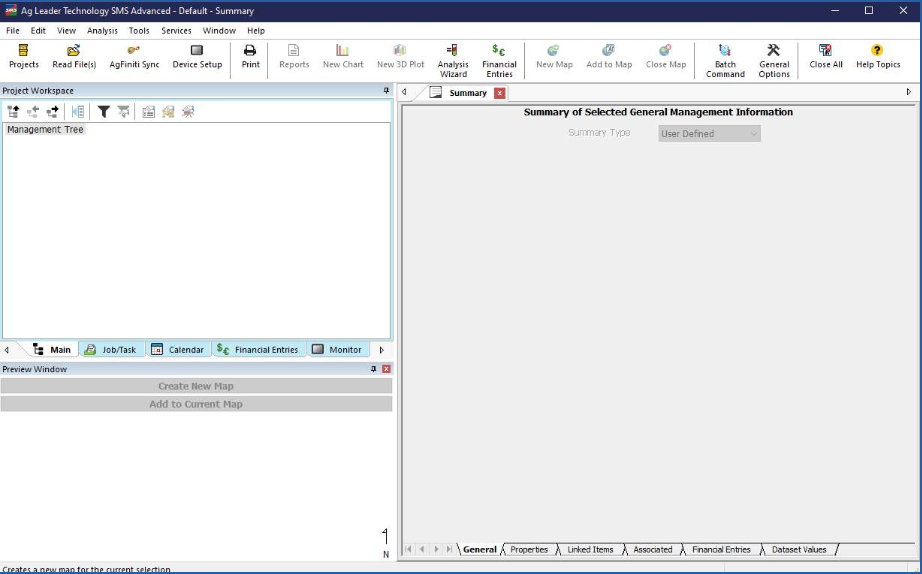Viewport: 922px width, 574px height.
Task: Open the File menu
Action: click(x=12, y=31)
